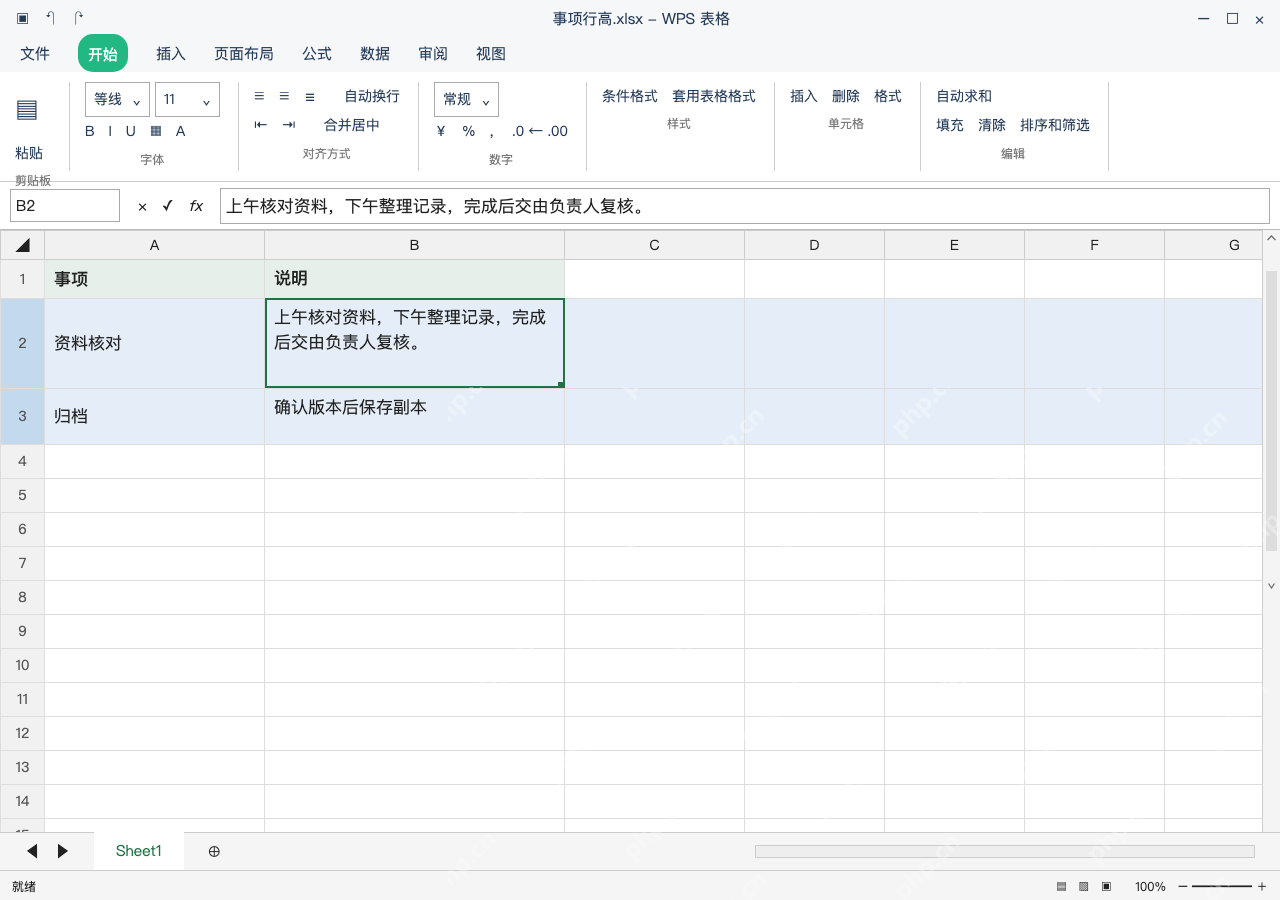Click the select-all corner triangle
The image size is (1280, 900).
click(23, 245)
